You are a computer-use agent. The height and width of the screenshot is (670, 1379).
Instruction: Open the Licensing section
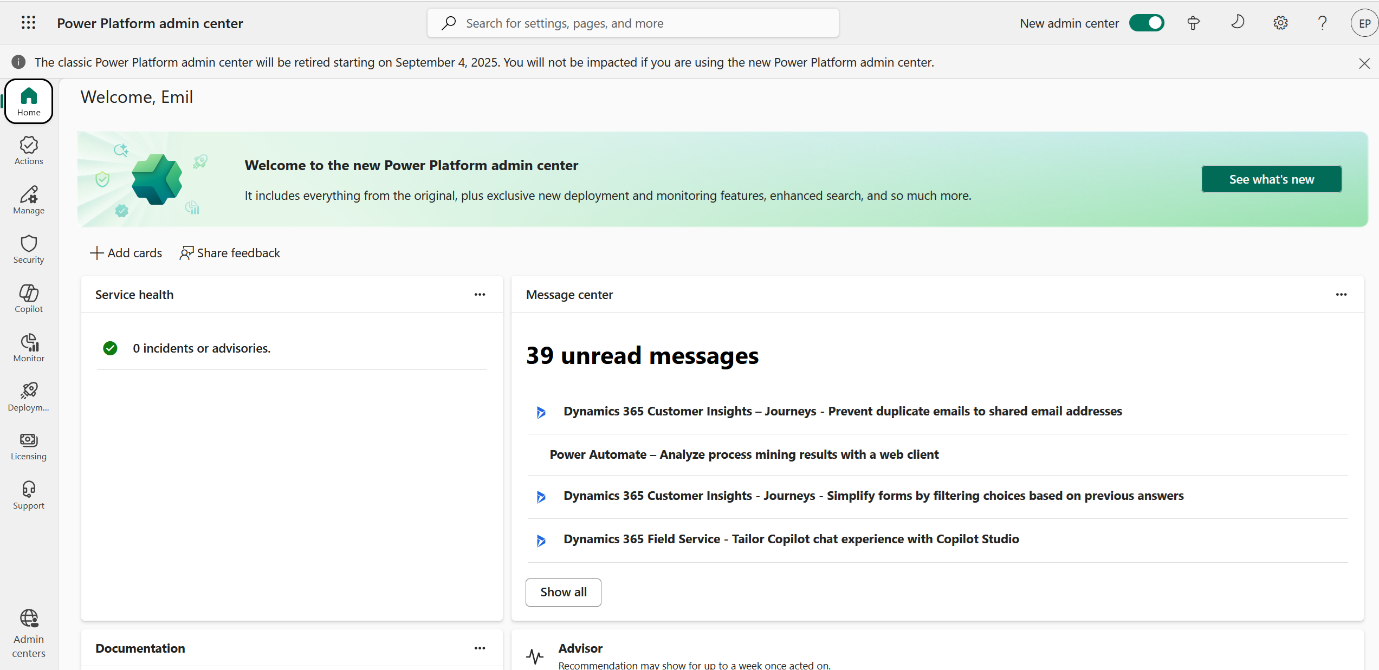[x=29, y=446]
